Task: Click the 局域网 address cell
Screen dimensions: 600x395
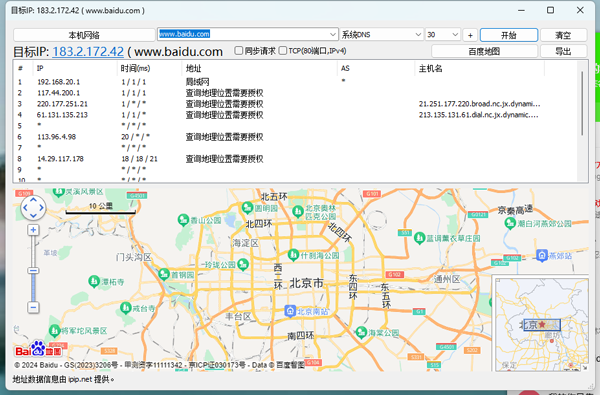Action: [197, 82]
